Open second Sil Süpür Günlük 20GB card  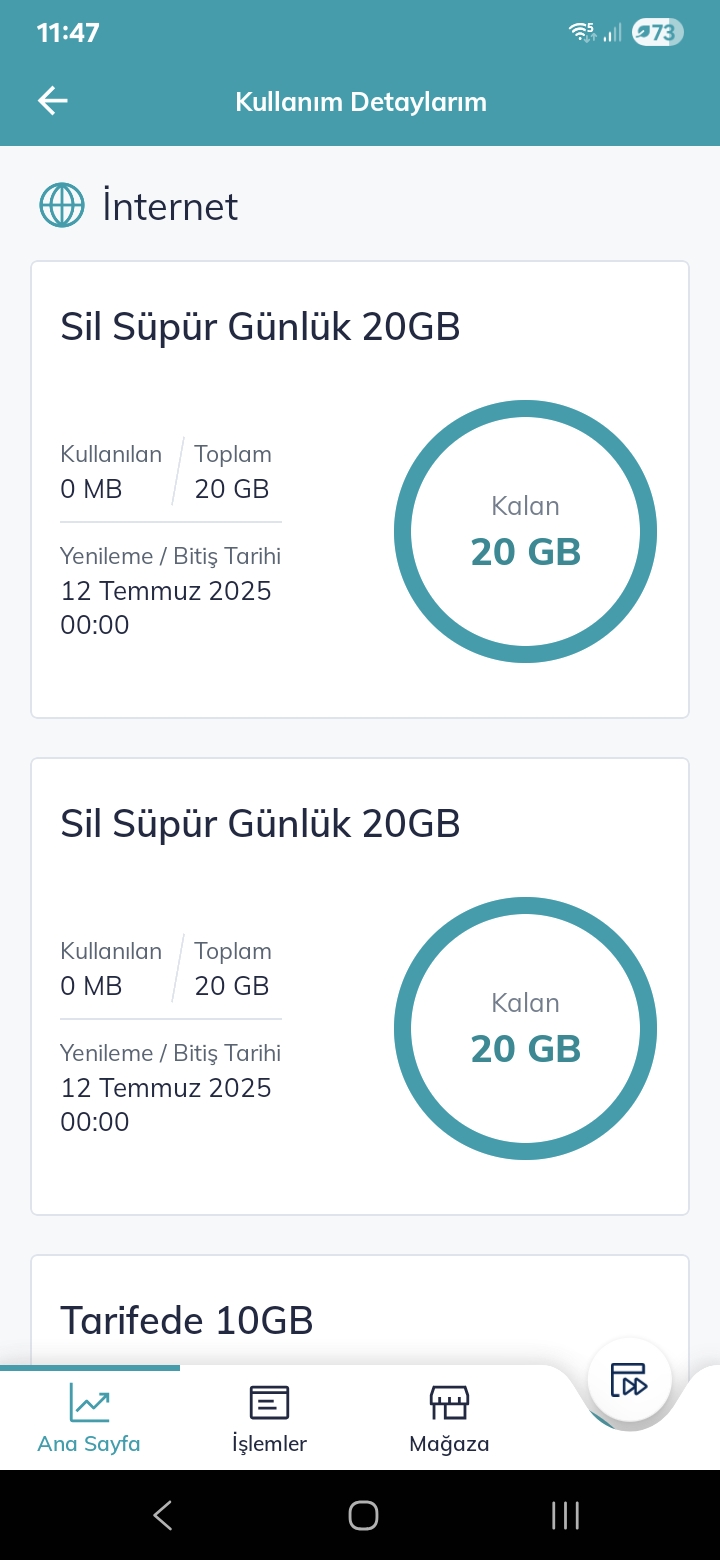tap(360, 986)
